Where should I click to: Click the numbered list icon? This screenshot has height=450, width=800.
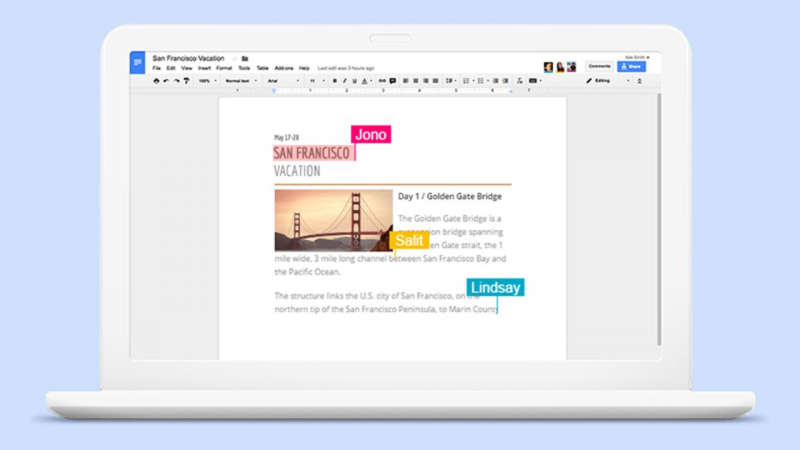click(x=468, y=81)
